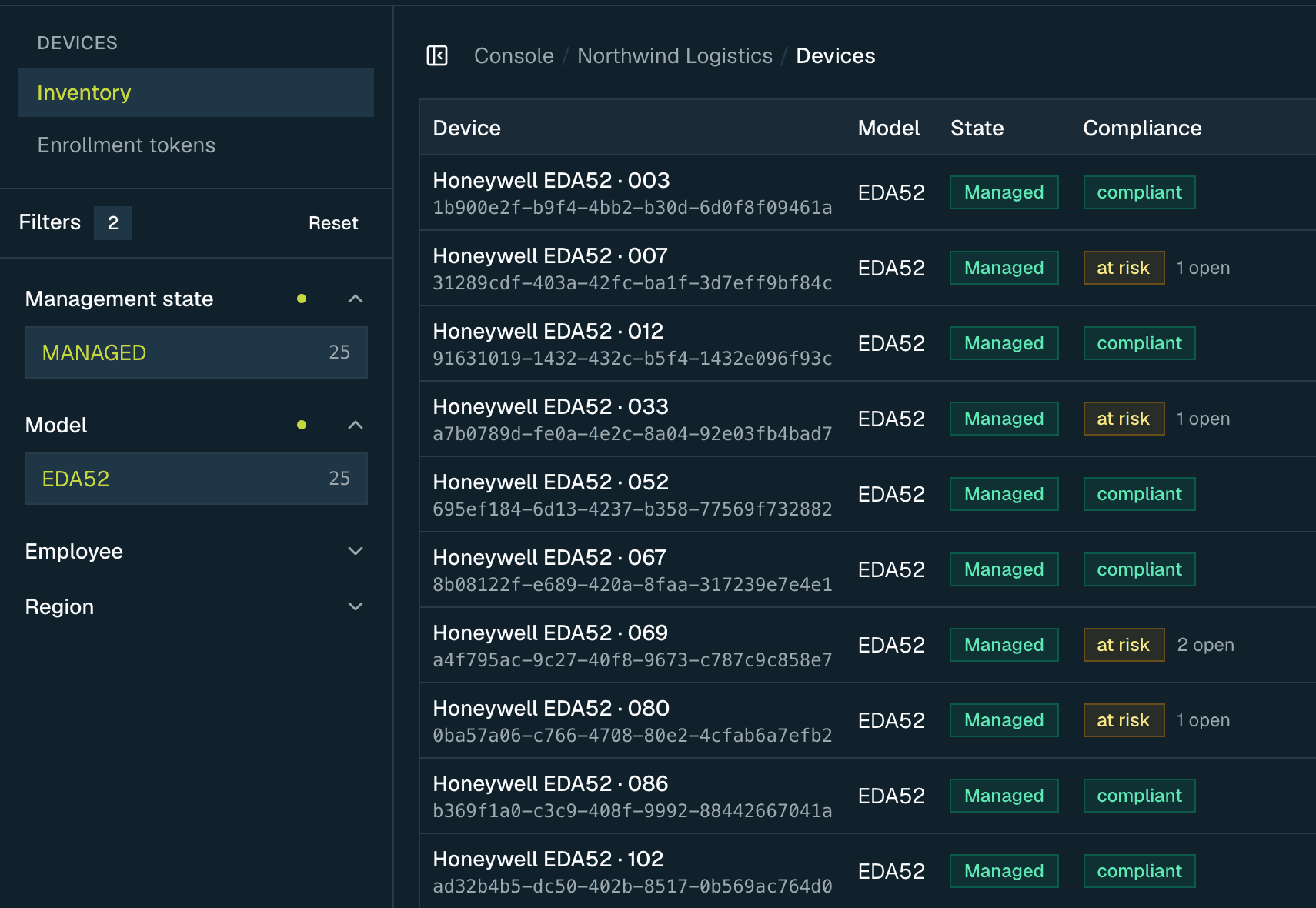Select device ID 31289cdf-403a-42fc-ba1f-3d7eff9bf84c
Viewport: 1316px width, 908px height.
point(633,283)
